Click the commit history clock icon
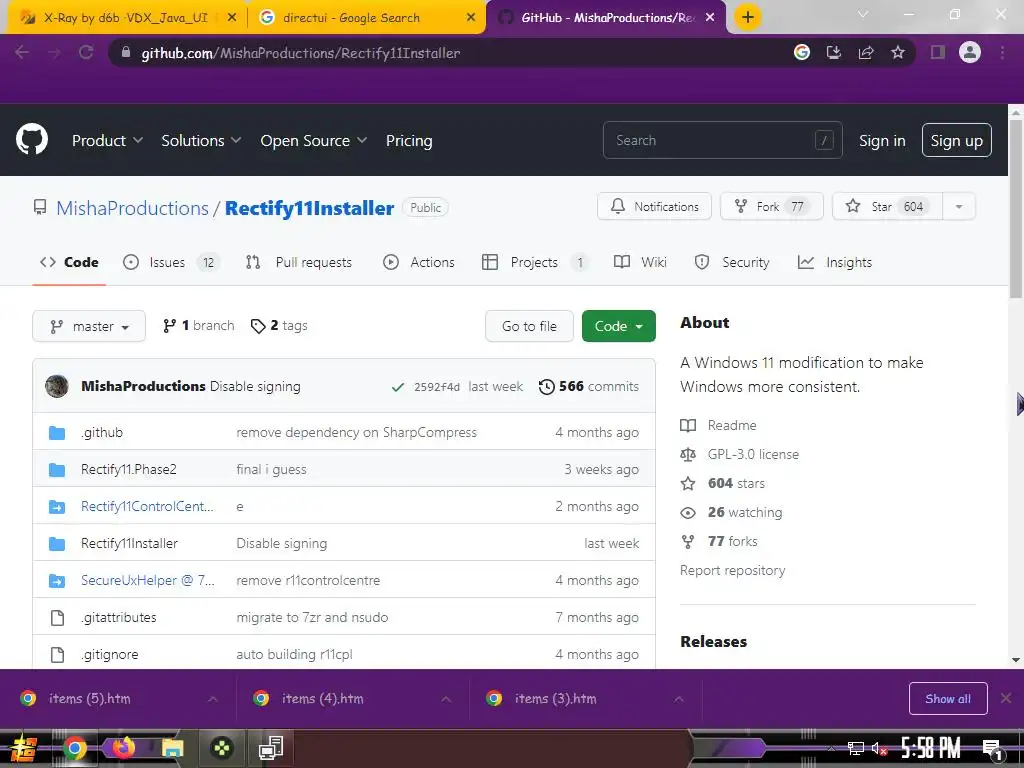Screen dimensions: 1024x768 (x=547, y=387)
